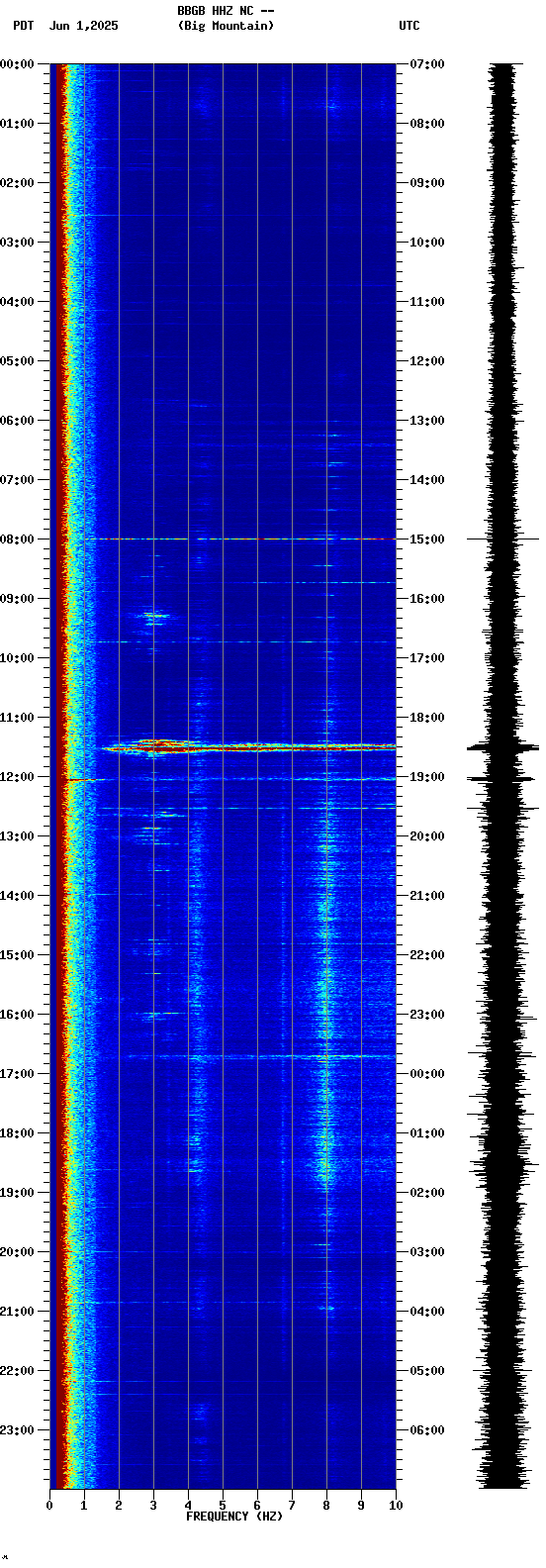
Task: Select the 00:00 label on PDT axis
Action: point(17,64)
